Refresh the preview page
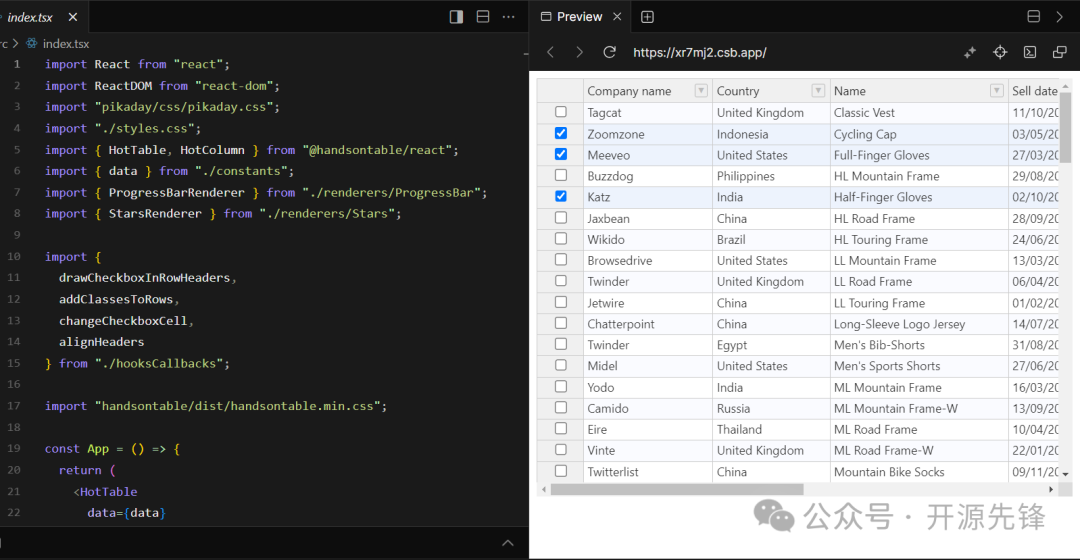The height and width of the screenshot is (560, 1080). point(609,52)
